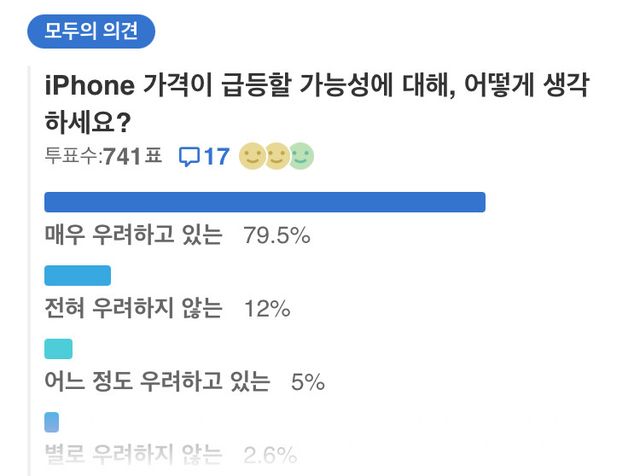This screenshot has width=640, height=476.
Task: Click the teal 5% result bar
Action: click(59, 349)
